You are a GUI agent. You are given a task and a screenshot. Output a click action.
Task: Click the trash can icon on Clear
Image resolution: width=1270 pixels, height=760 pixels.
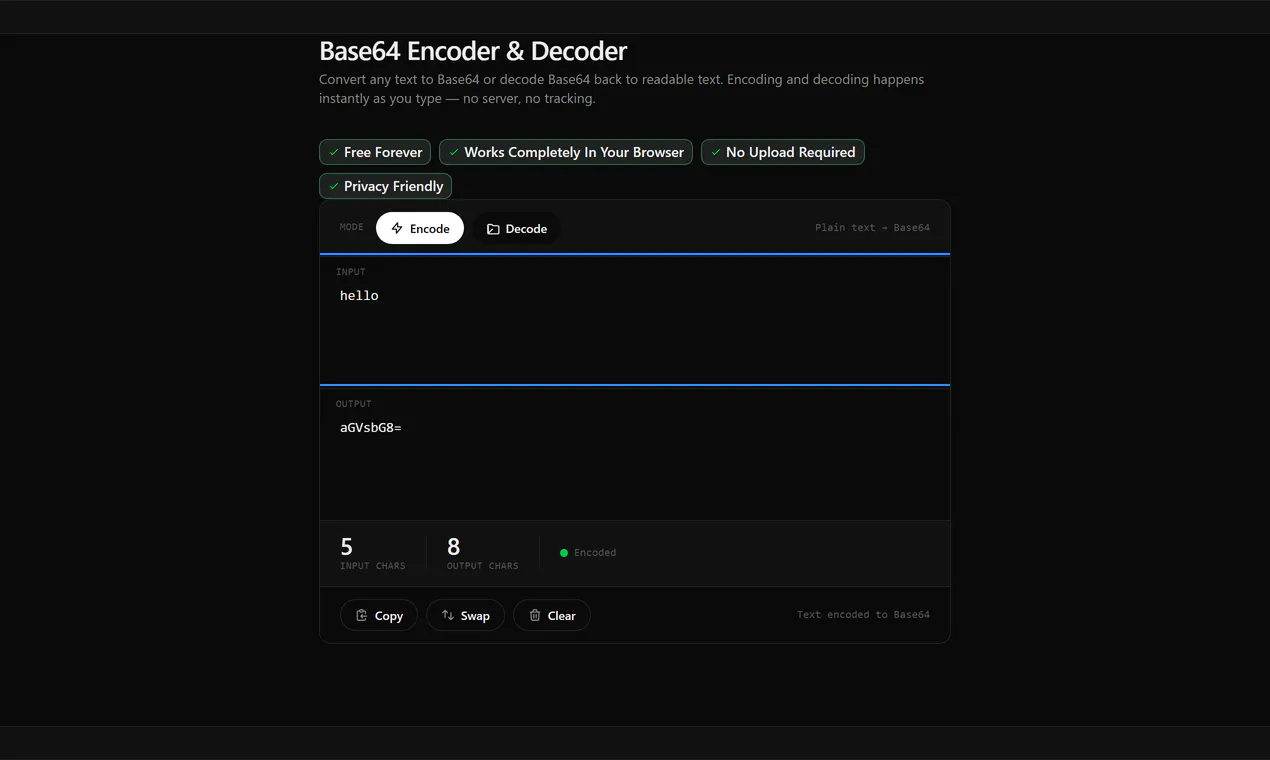535,615
